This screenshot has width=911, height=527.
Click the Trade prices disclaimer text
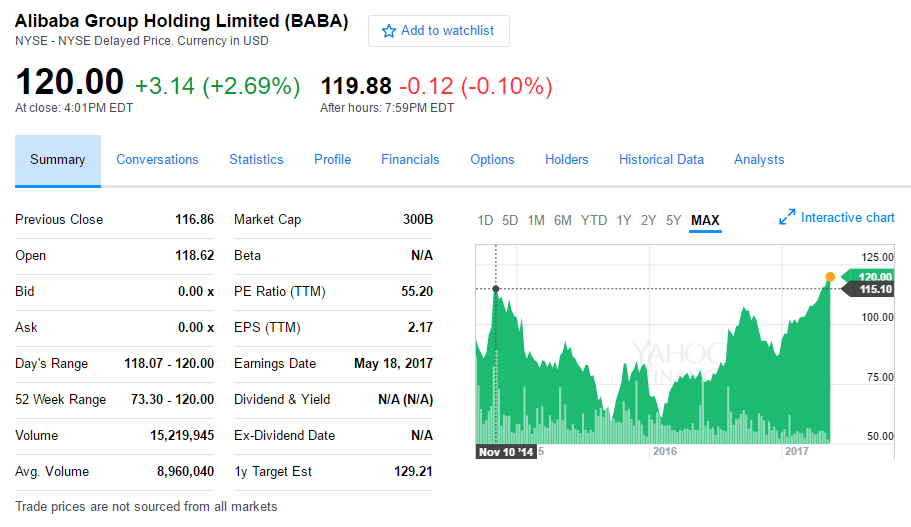coord(146,507)
